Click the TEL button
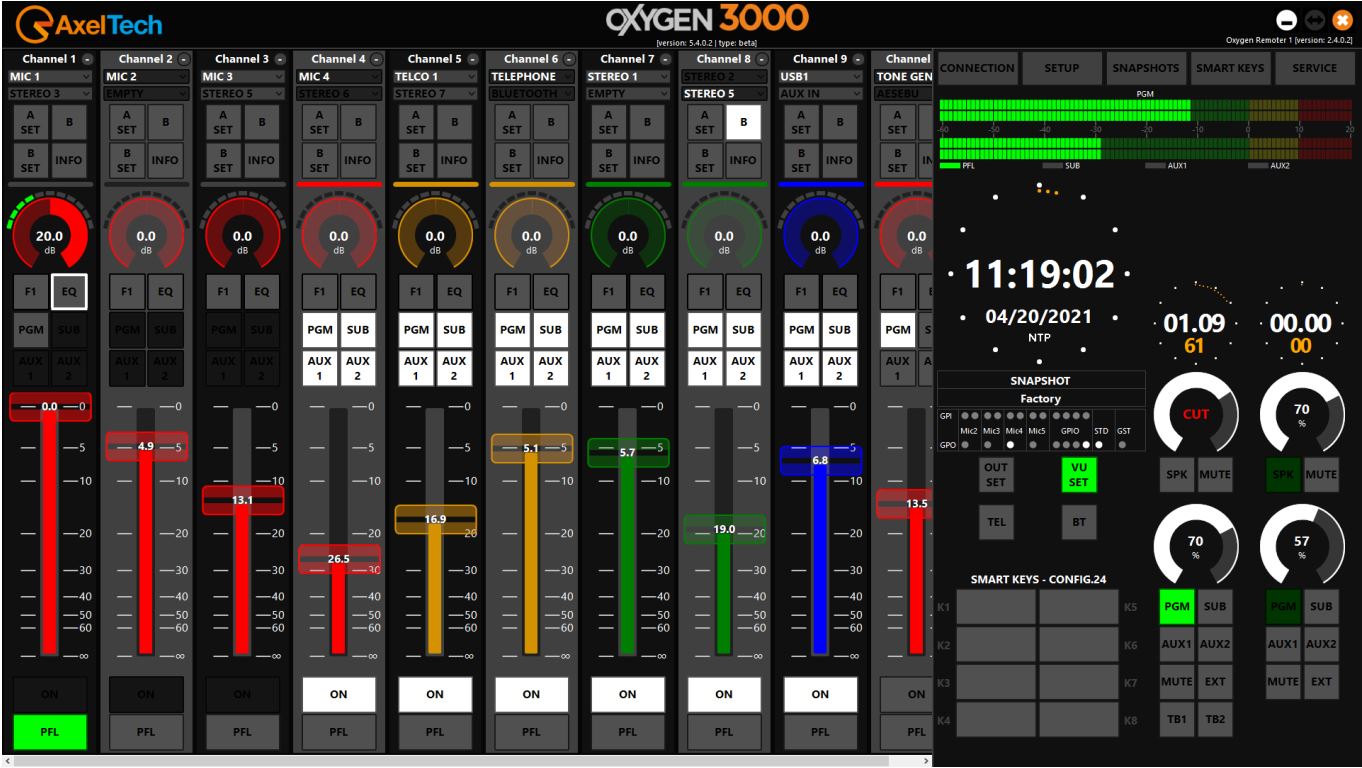 [996, 522]
